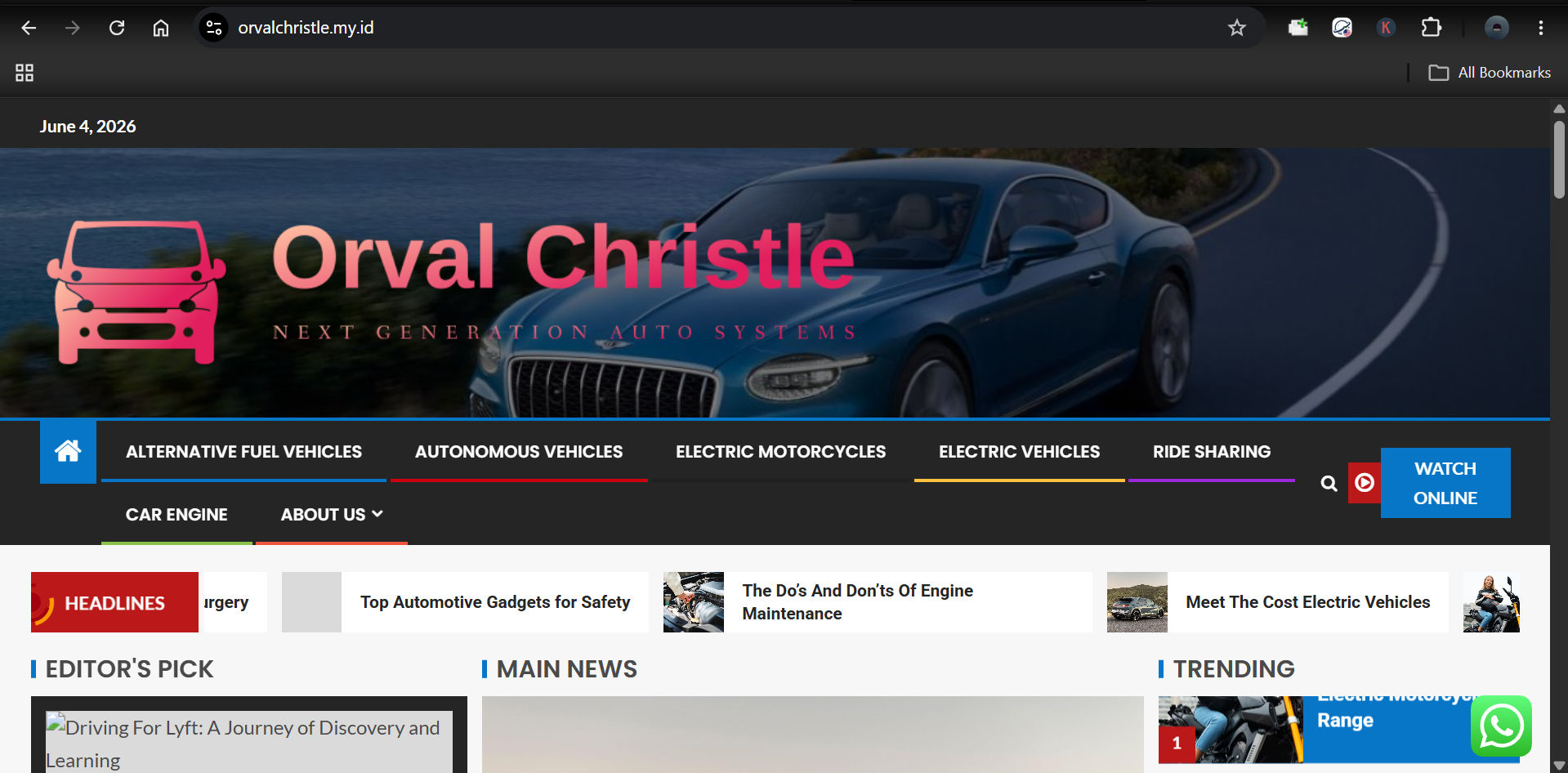This screenshot has width=1568, height=773.
Task: Open the apps grid in bookmarks bar
Action: pos(25,73)
